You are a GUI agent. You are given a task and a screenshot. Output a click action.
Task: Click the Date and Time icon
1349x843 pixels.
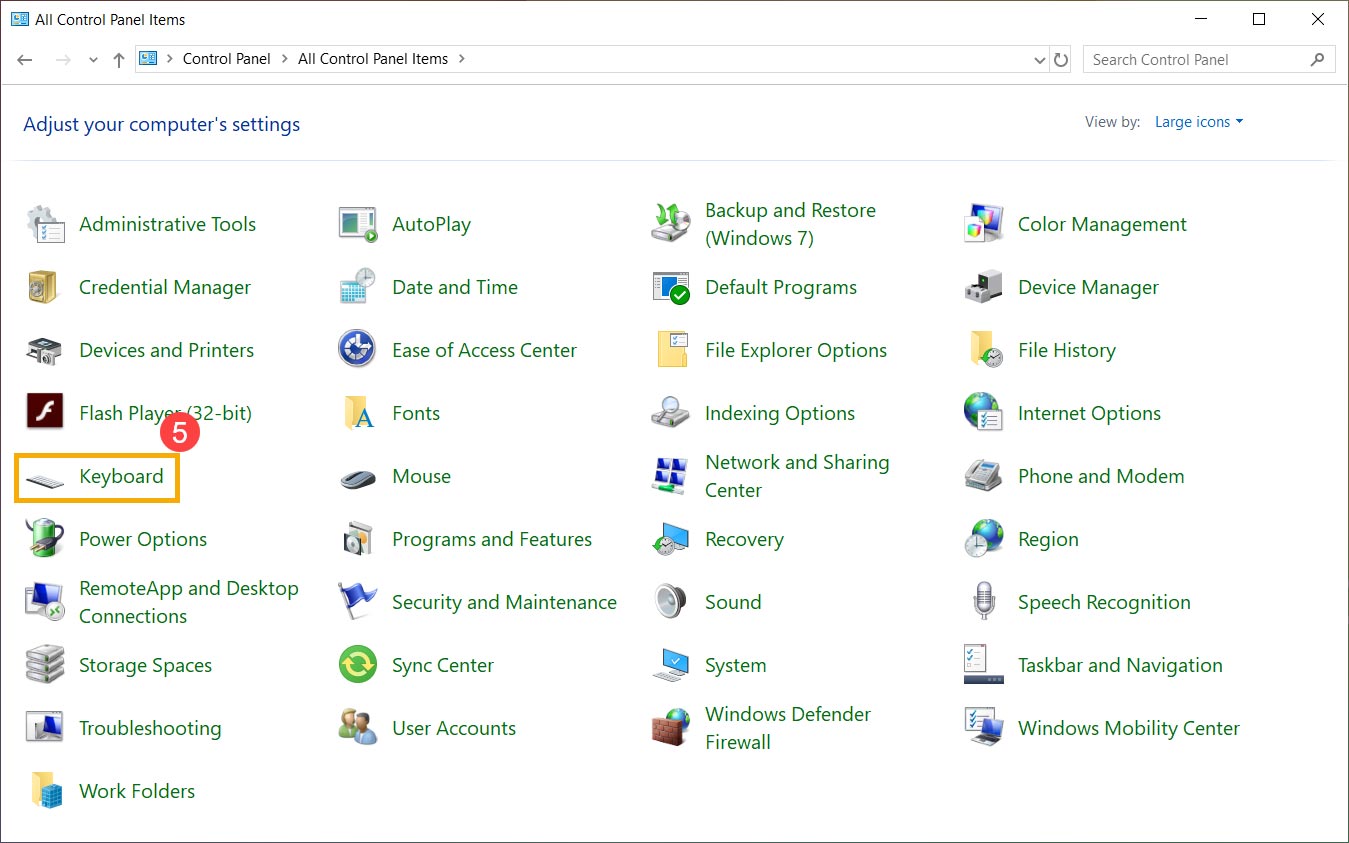coord(358,287)
